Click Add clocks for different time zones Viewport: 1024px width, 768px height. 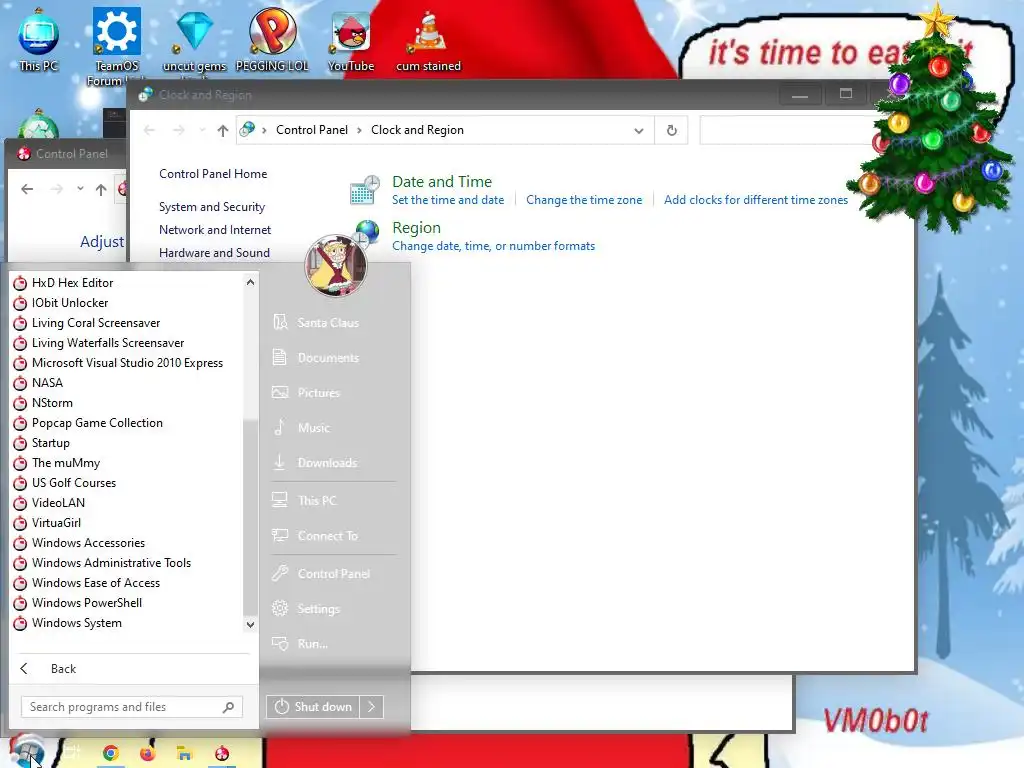[x=756, y=200]
